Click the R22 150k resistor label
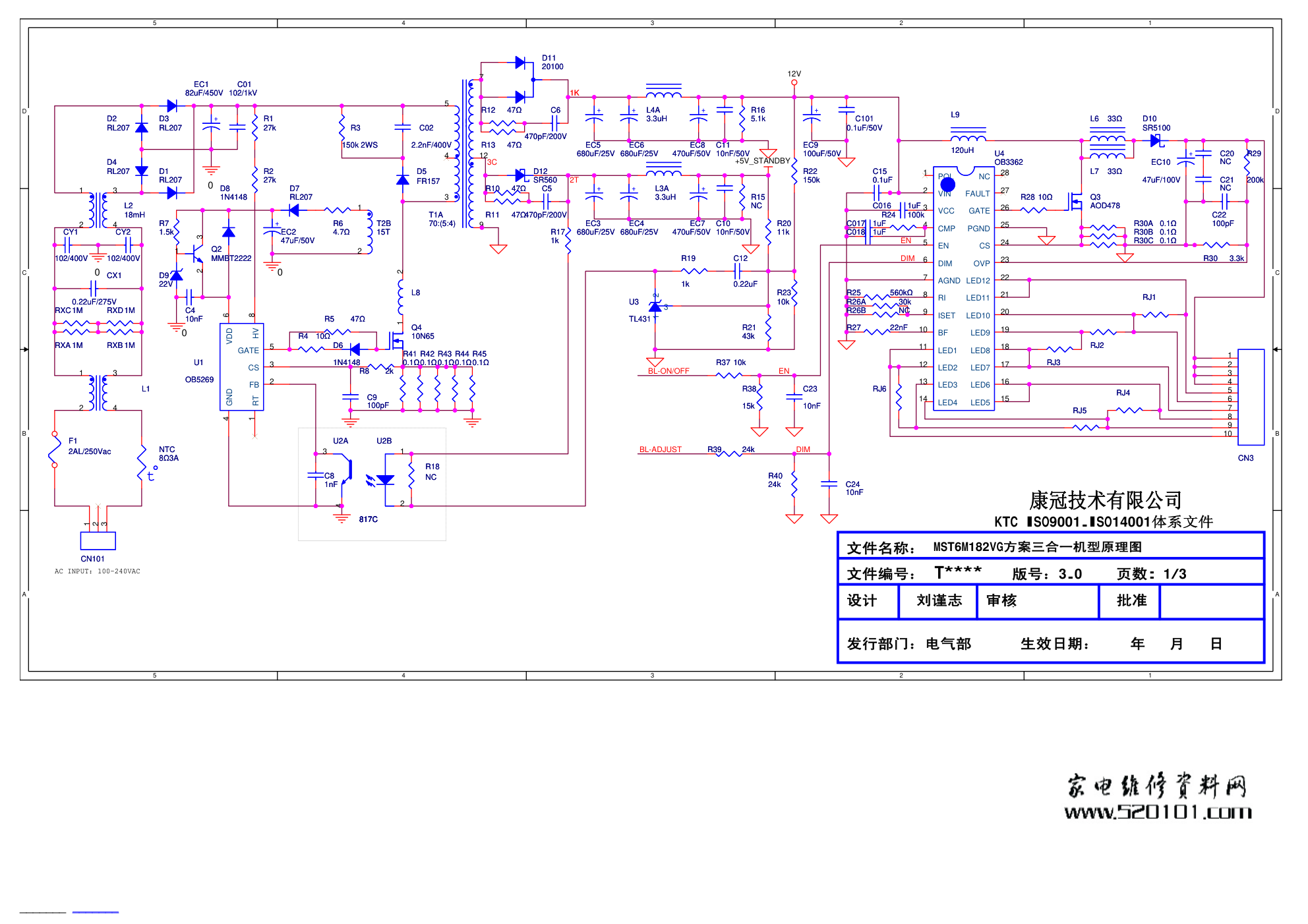 click(811, 175)
